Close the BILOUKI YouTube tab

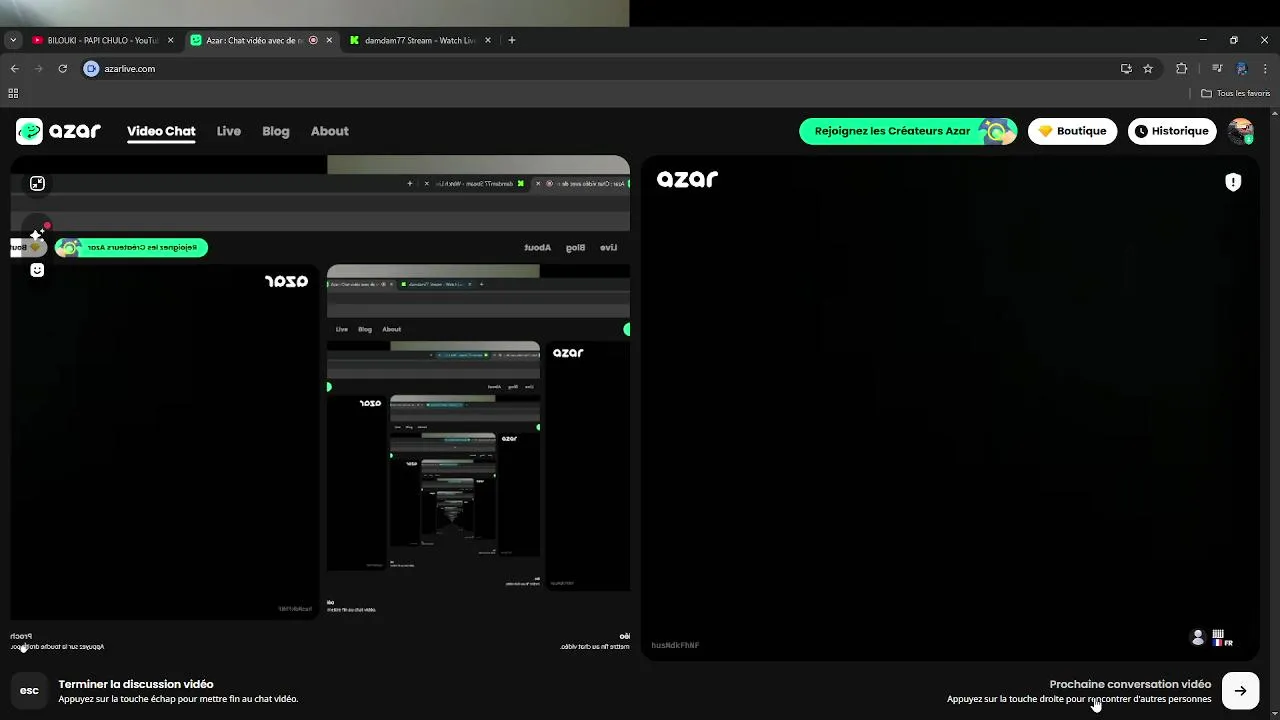[x=170, y=40]
